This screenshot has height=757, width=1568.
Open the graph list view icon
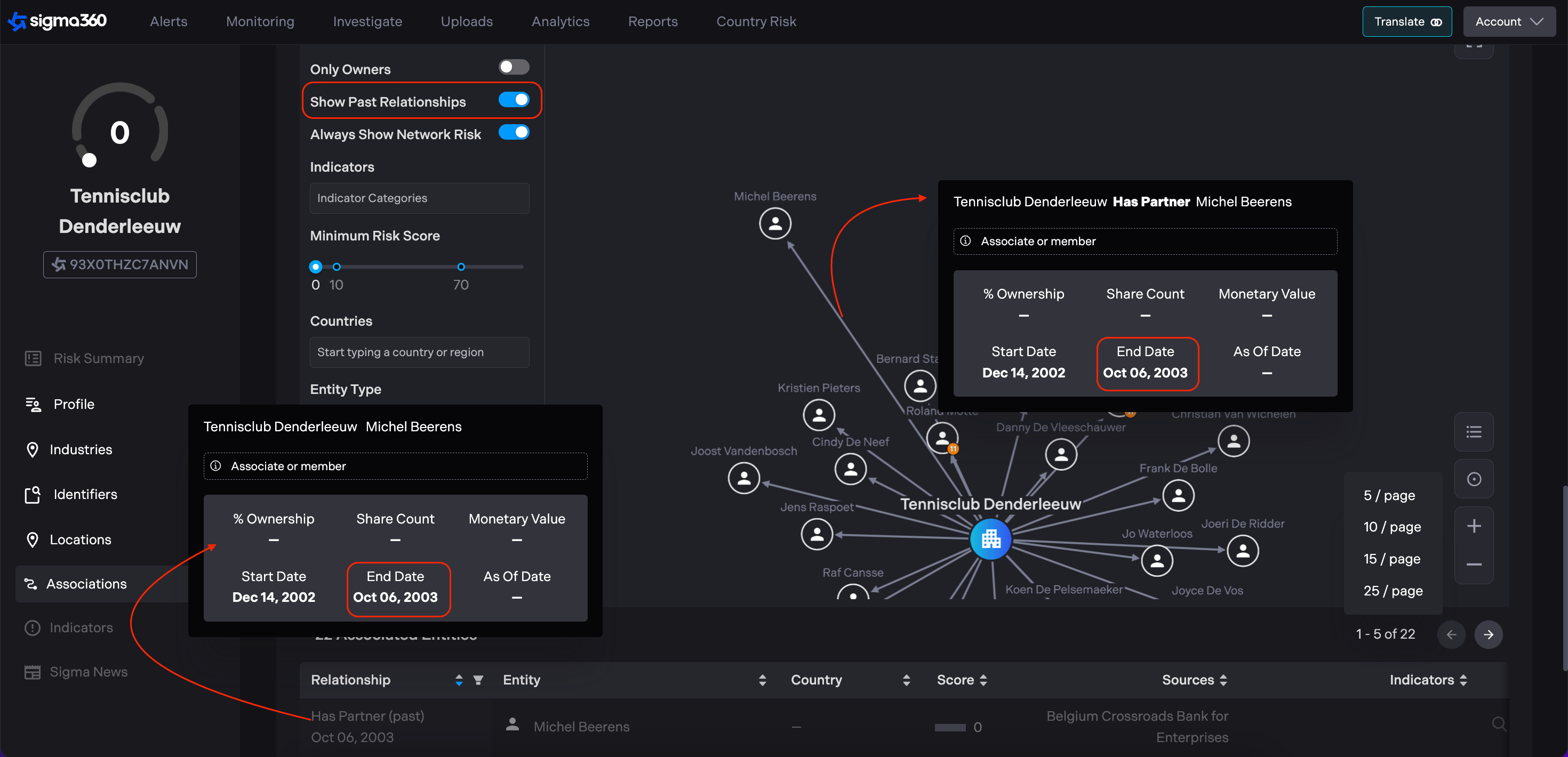1473,432
